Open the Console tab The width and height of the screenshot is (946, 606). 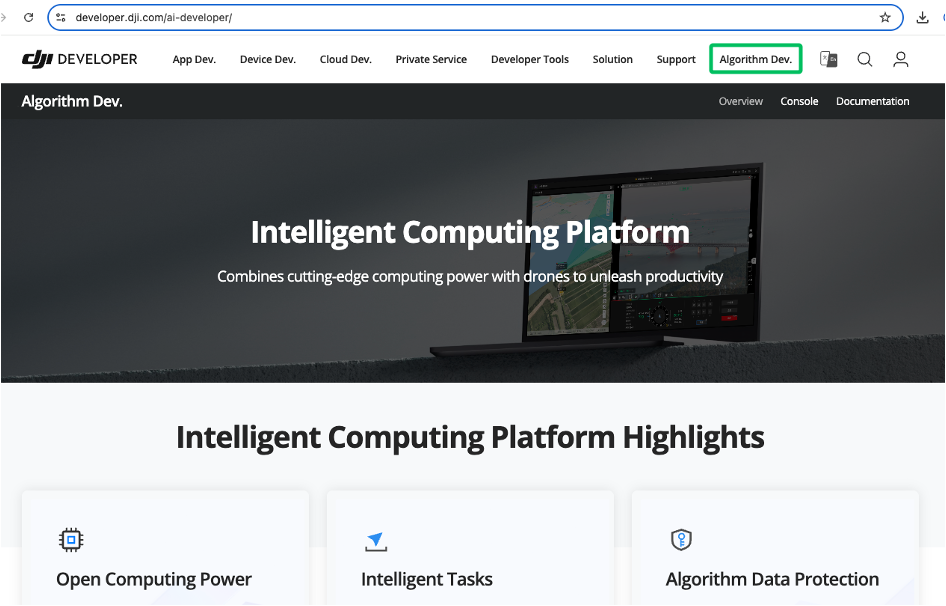[x=799, y=101]
